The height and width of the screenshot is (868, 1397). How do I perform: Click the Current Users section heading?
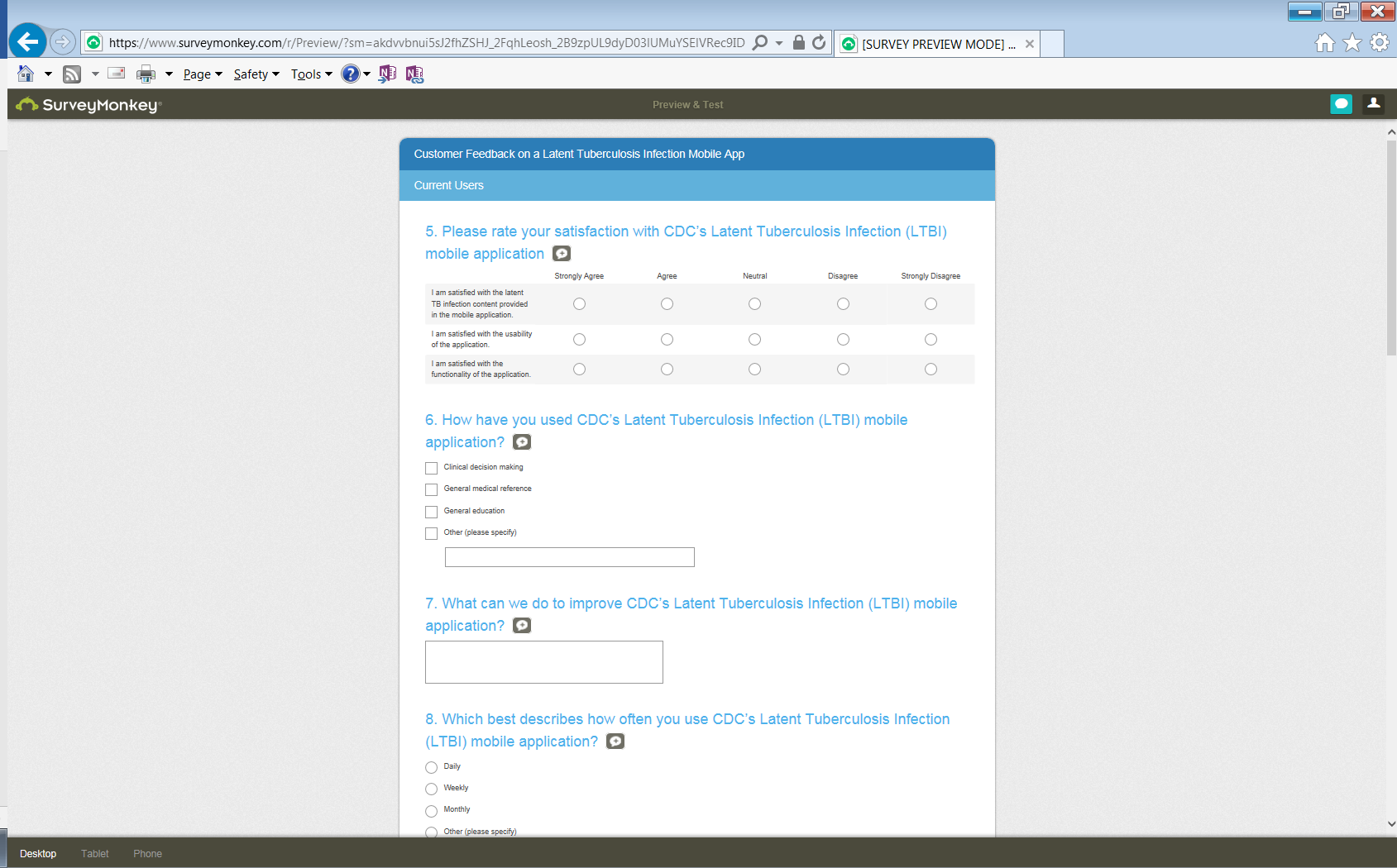coord(449,185)
